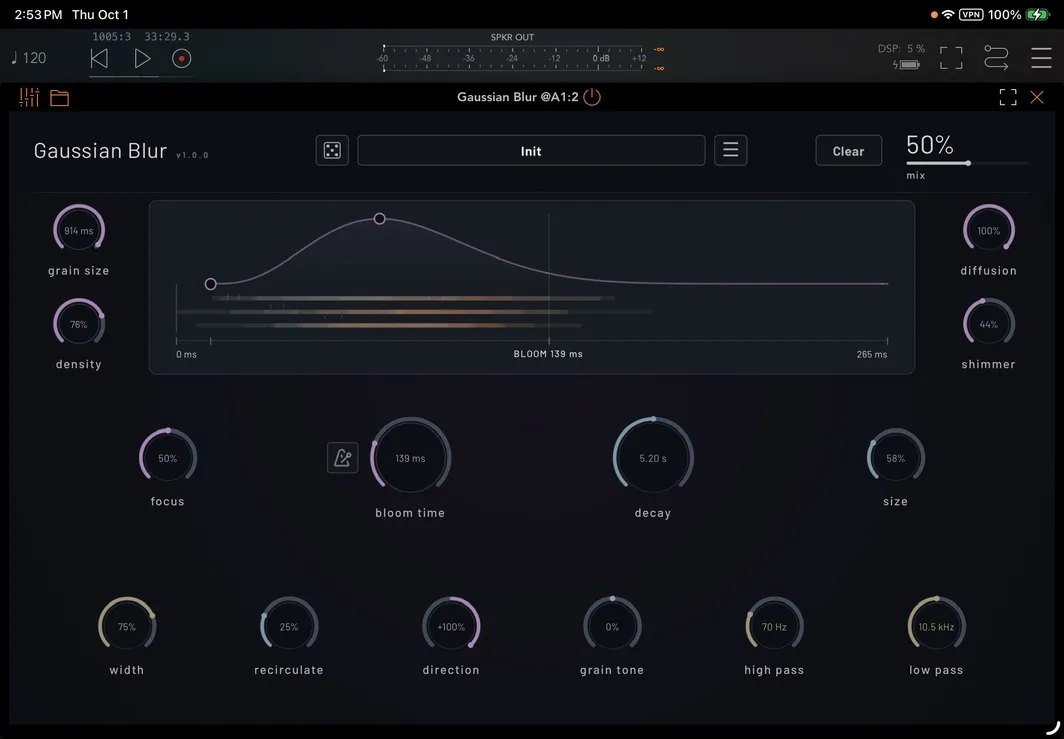
Task: Click the low pass knob
Action: 936,626
